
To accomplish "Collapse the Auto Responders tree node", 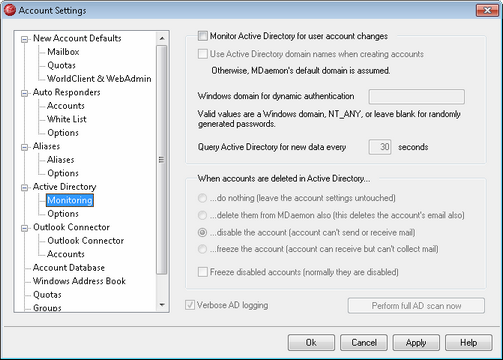I will point(24,93).
